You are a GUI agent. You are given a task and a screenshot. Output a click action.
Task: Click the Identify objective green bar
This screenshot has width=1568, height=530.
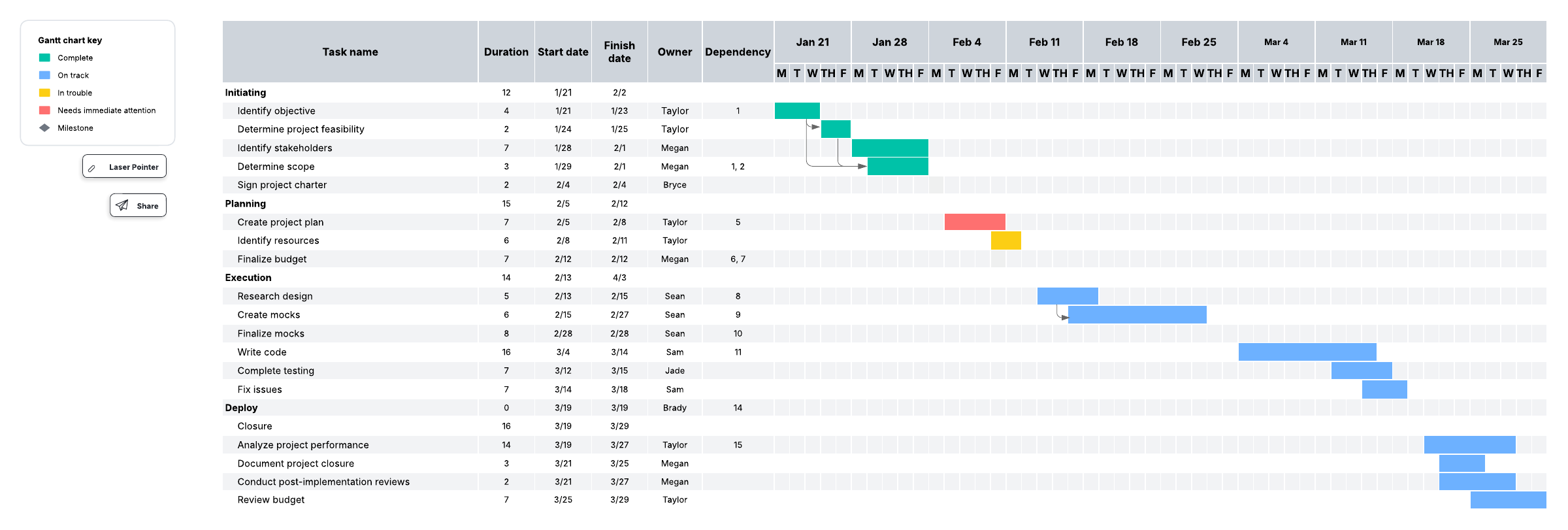797,111
